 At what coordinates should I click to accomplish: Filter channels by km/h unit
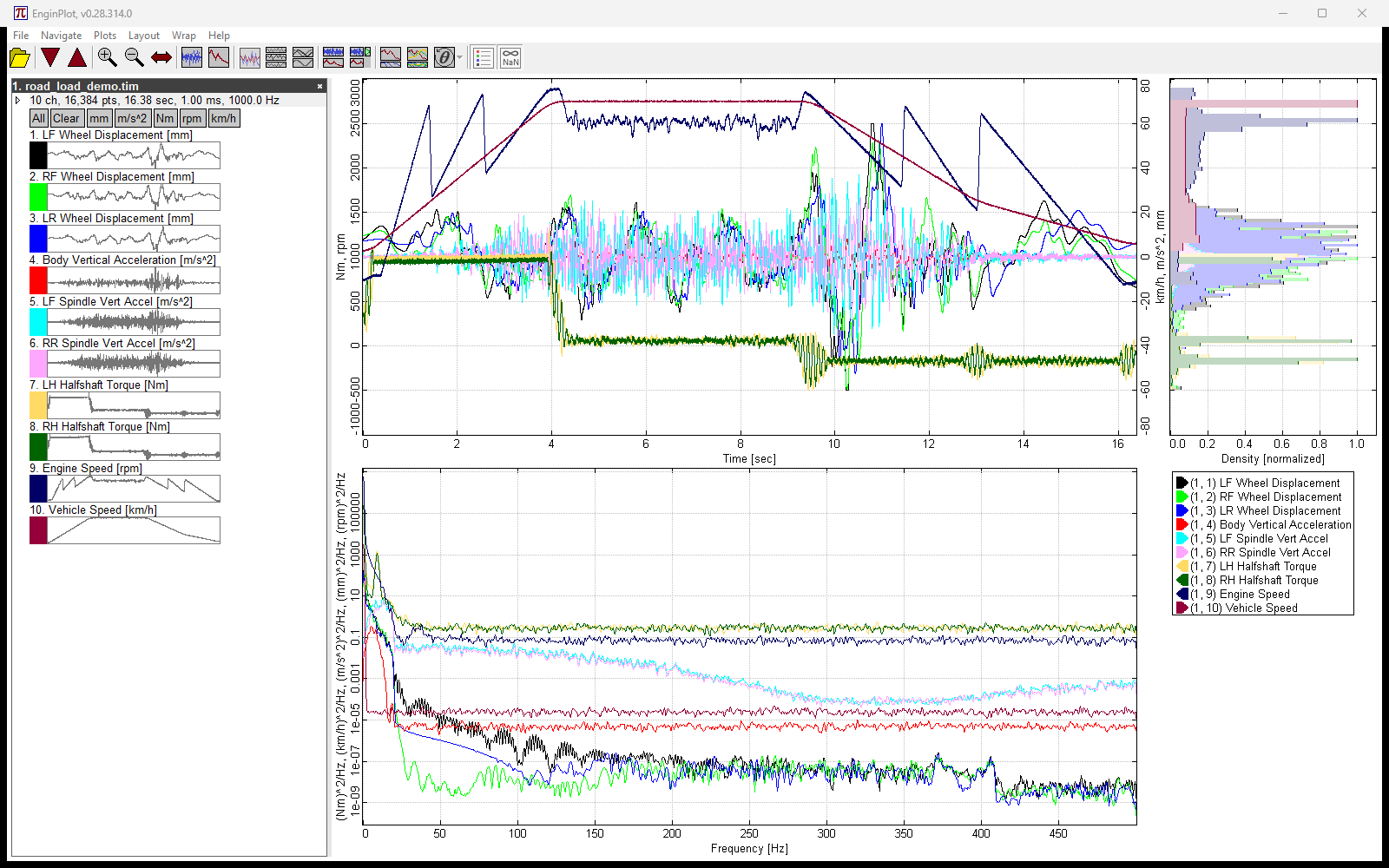224,118
